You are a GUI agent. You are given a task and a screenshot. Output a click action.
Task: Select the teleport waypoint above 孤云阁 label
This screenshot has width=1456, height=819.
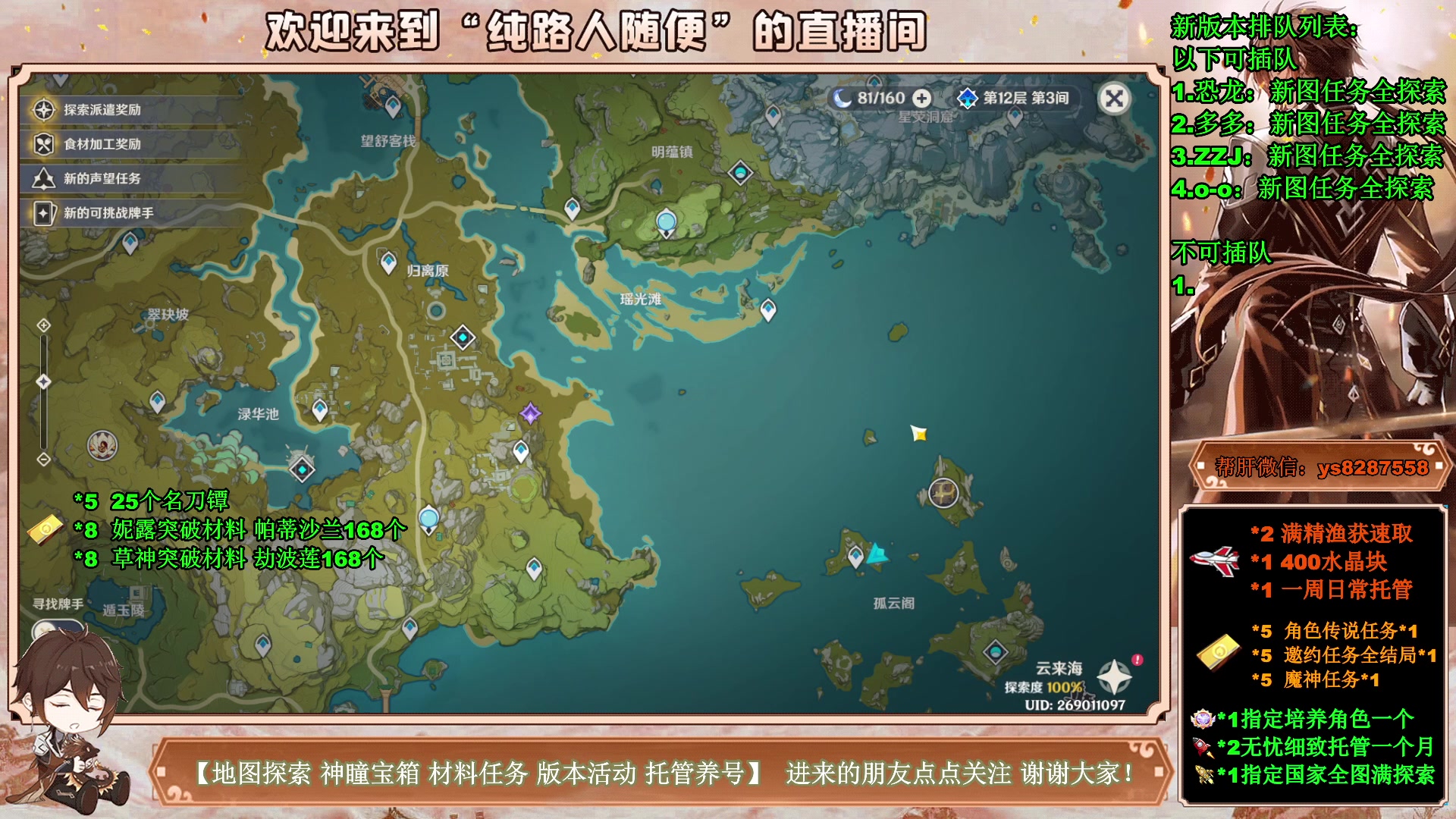[855, 557]
